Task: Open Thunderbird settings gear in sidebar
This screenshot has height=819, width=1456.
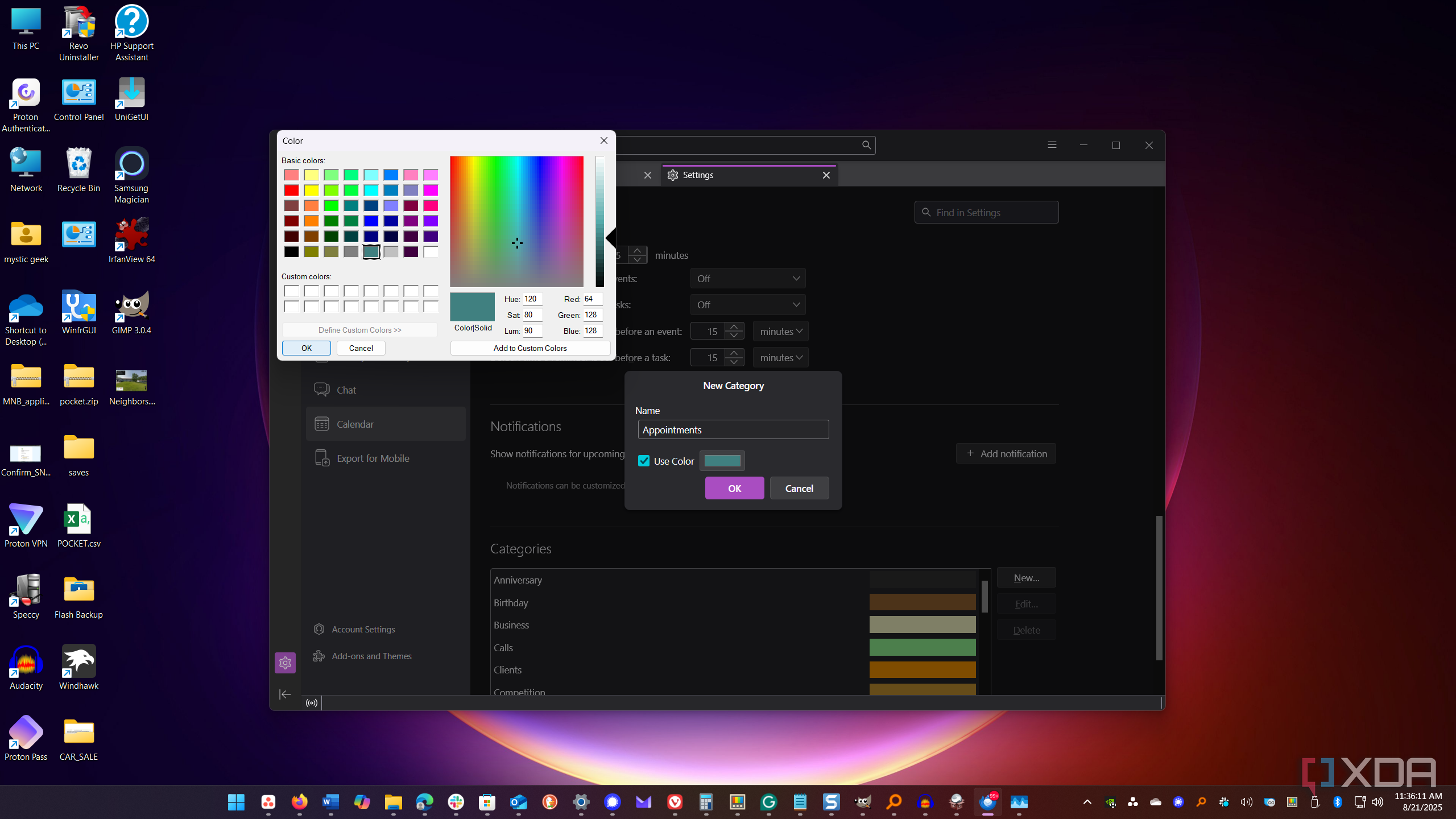Action: tap(285, 663)
